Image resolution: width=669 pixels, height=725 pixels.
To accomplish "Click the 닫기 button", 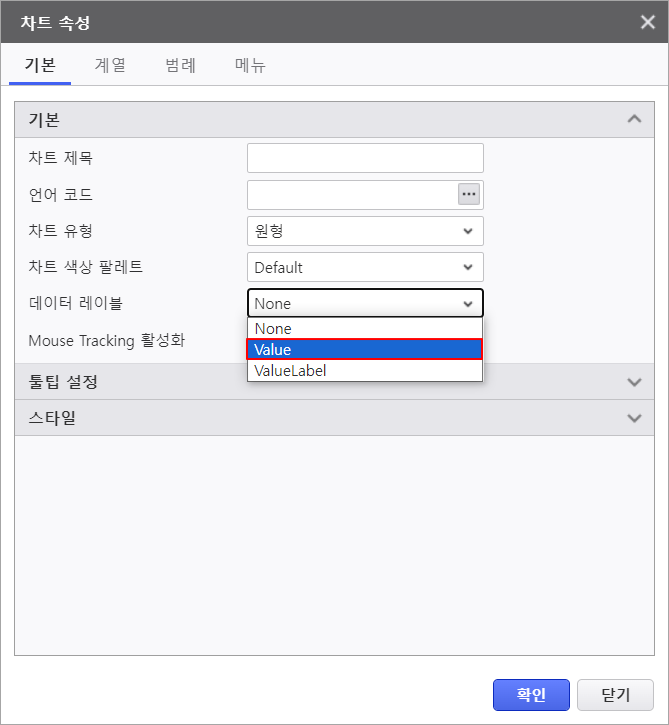I will click(615, 694).
